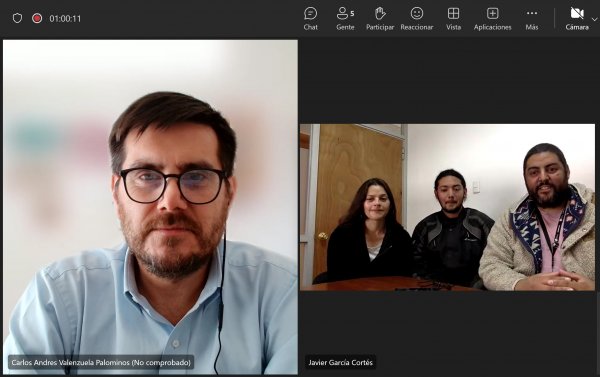This screenshot has height=377, width=600.
Task: Click the participant count number 5
Action: [x=352, y=14]
